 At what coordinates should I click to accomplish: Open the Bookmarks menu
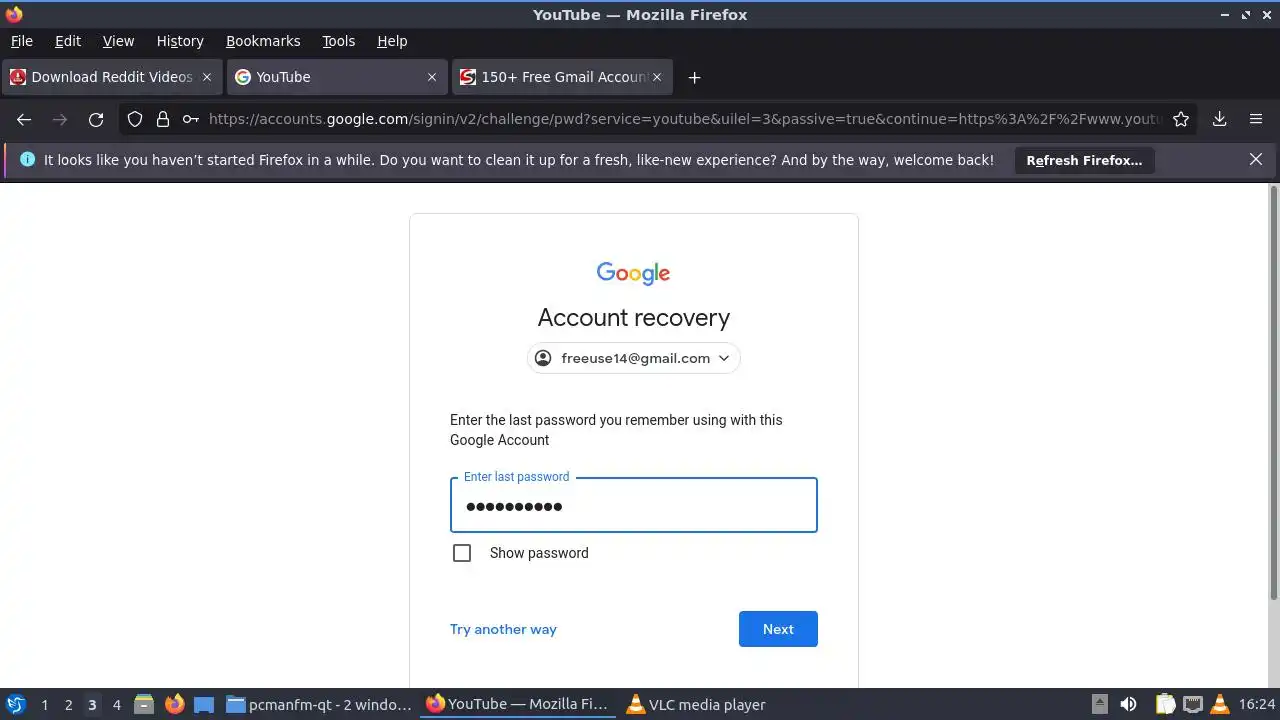pyautogui.click(x=263, y=41)
